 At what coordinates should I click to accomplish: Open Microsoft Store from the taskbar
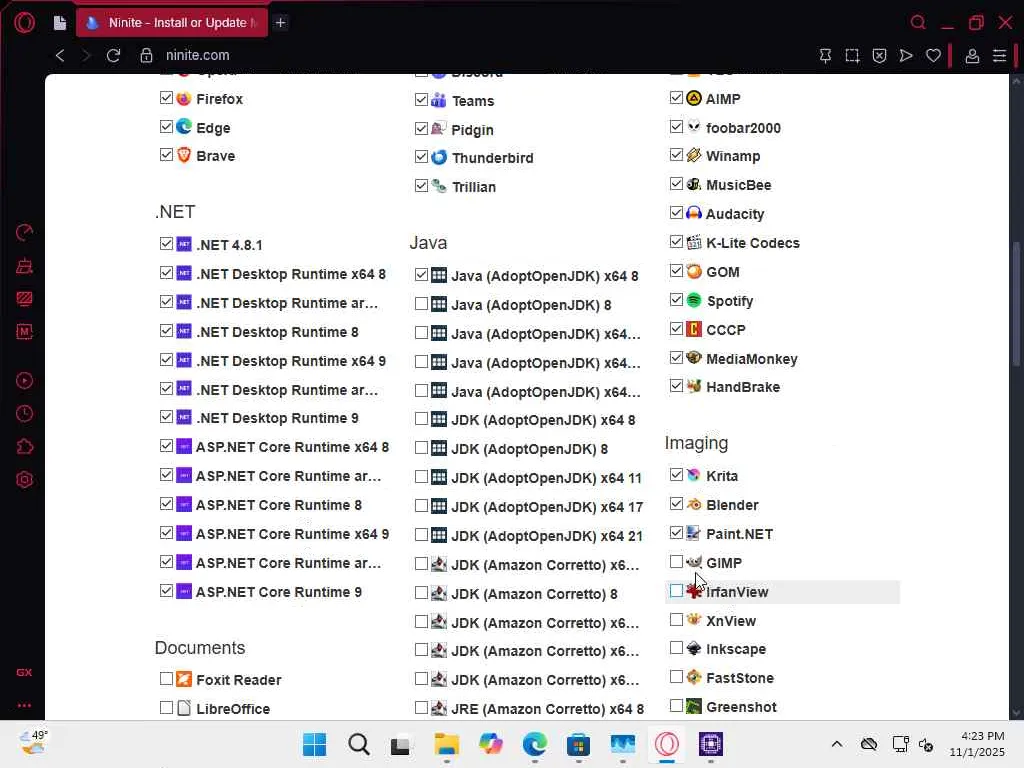tap(579, 744)
